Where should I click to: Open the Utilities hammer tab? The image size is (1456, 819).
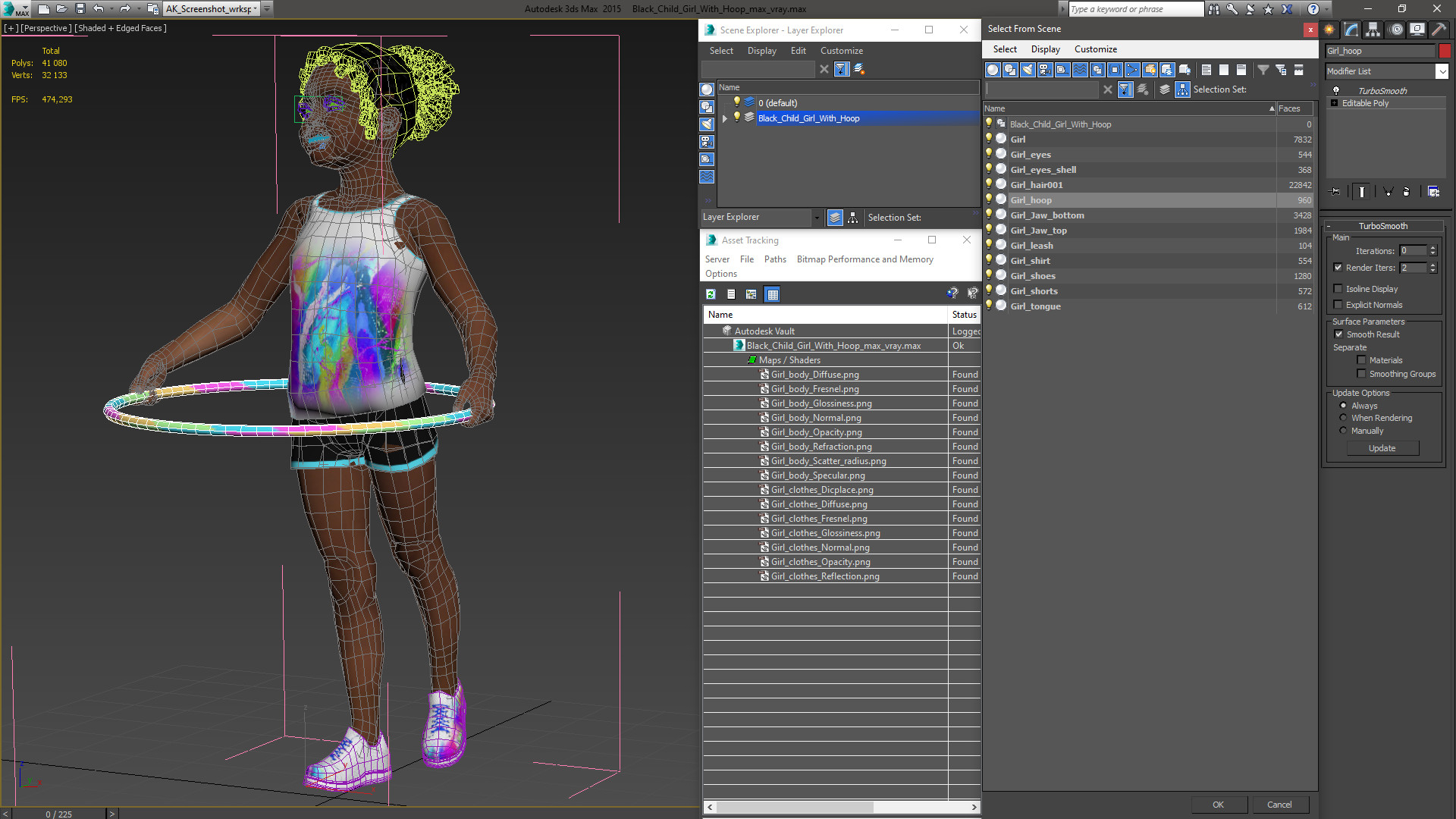1439,30
